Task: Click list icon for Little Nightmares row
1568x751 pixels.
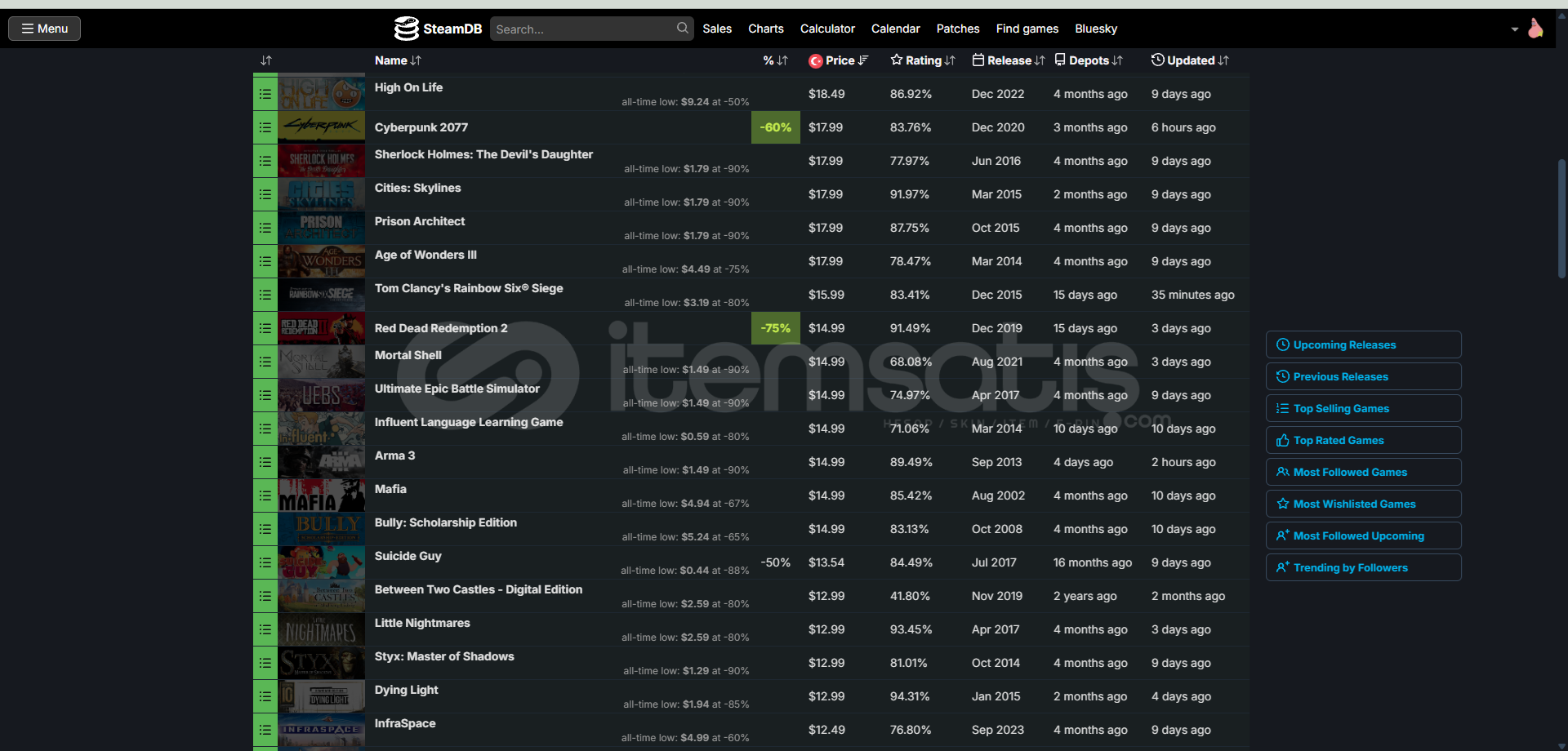Action: click(x=265, y=629)
